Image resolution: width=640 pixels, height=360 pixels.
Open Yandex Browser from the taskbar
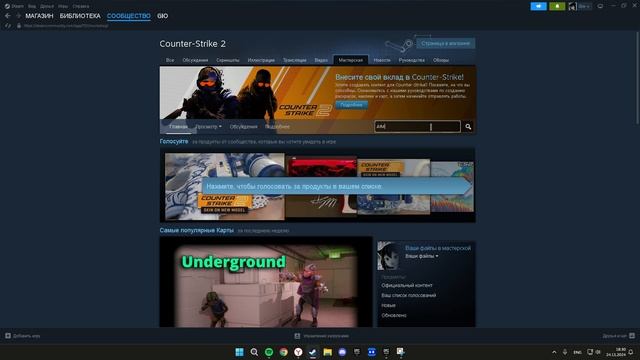click(x=298, y=352)
